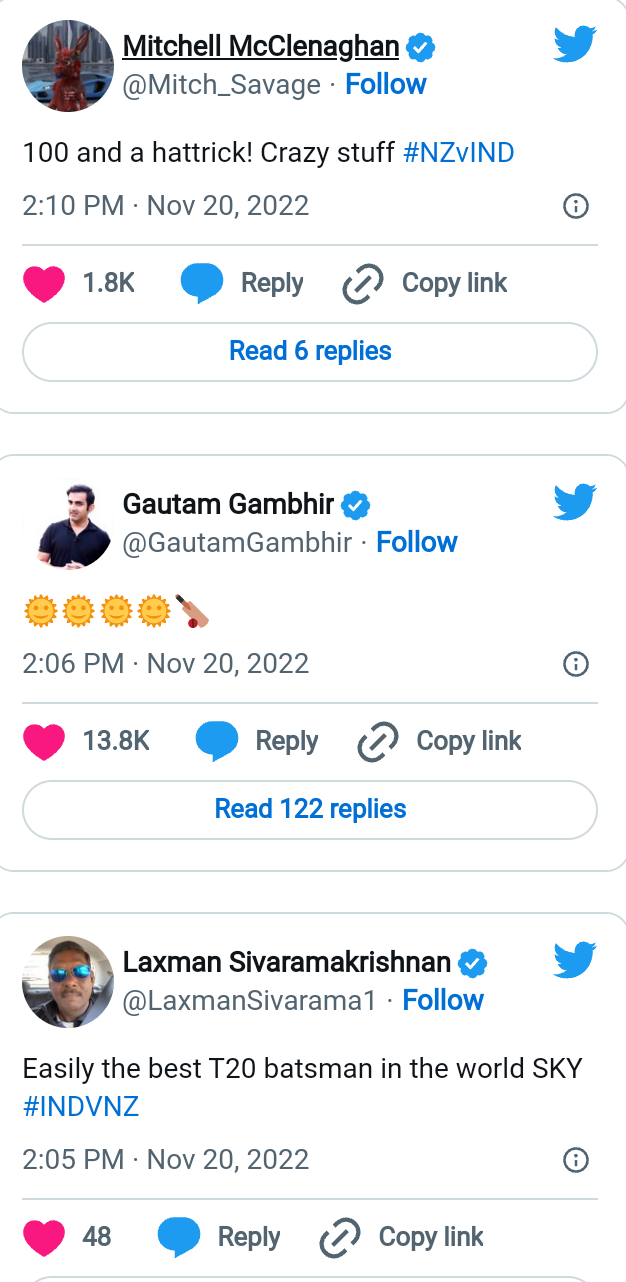The height and width of the screenshot is (1282, 626).
Task: Follow @Mitch_Savage
Action: pos(386,84)
